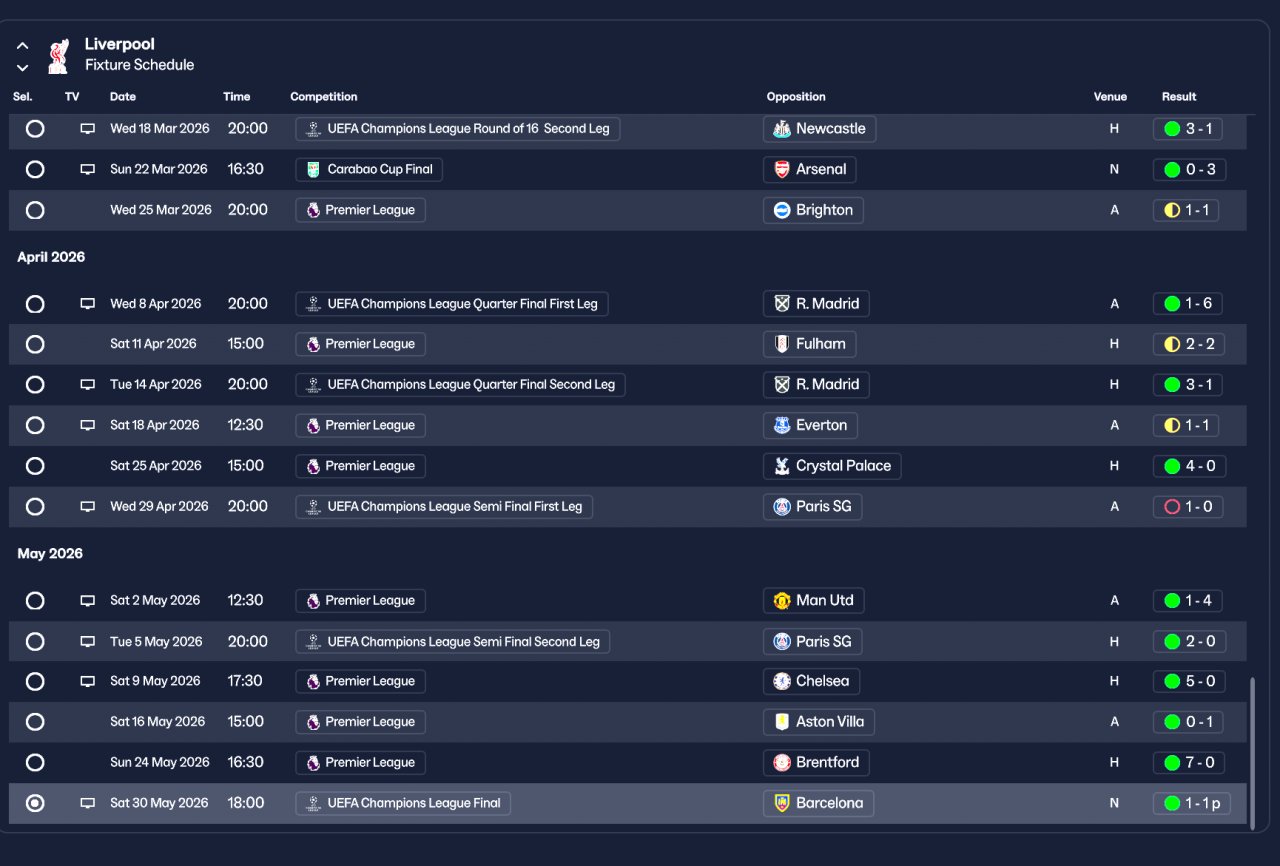
Task: Click the TV icon on the Man Utd fixture row
Action: 88,601
